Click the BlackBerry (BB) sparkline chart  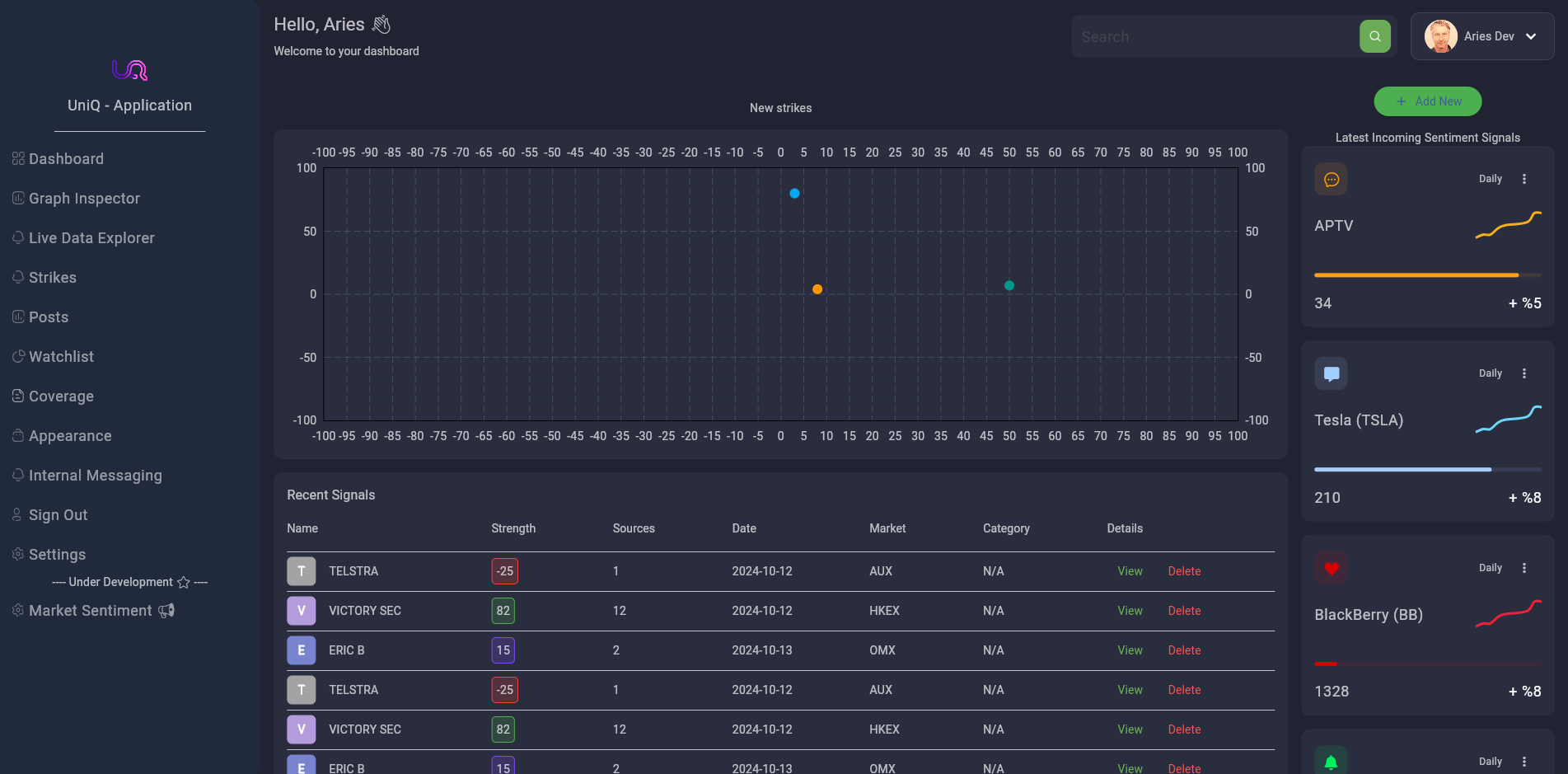tap(1509, 613)
